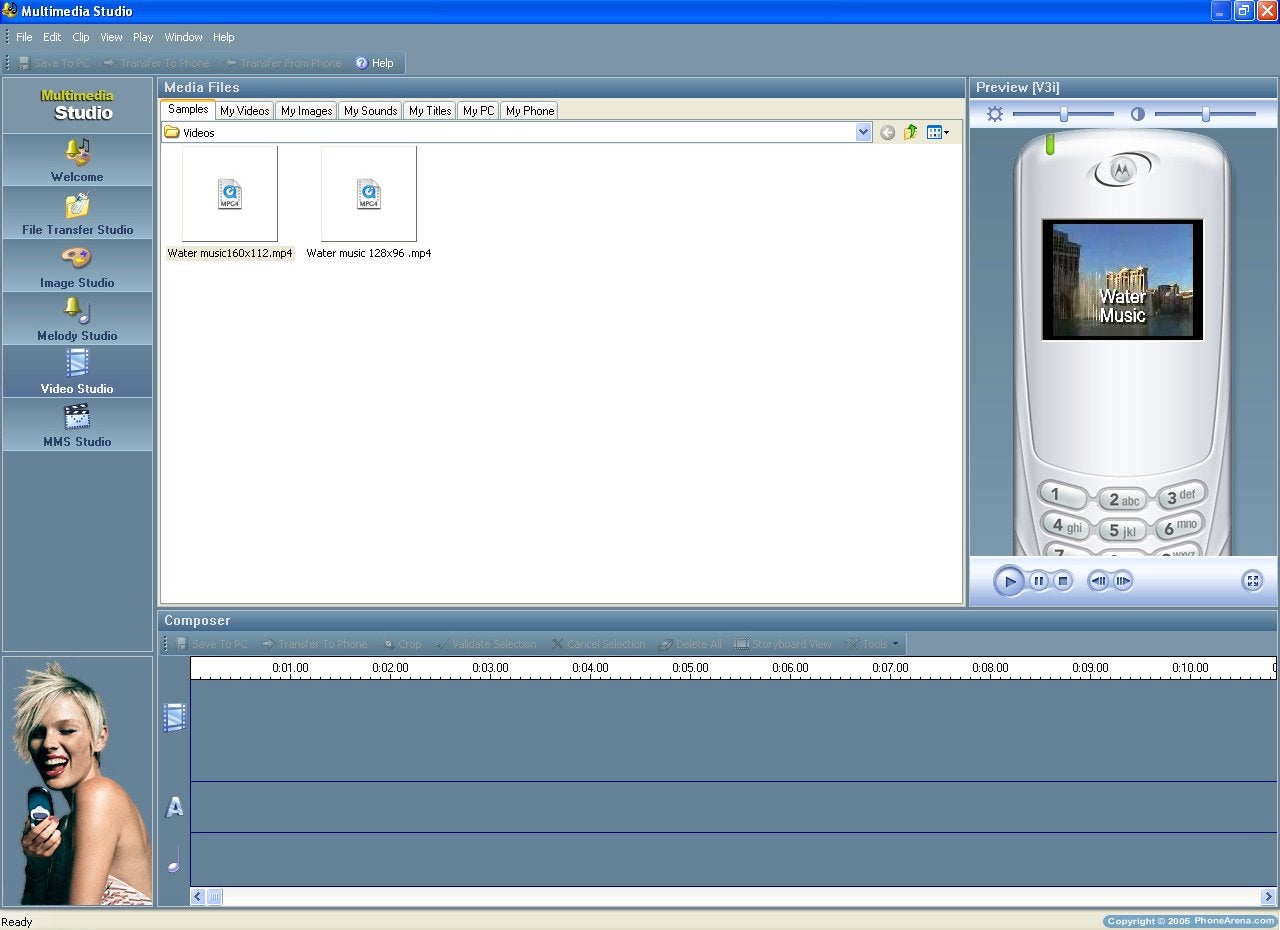
Task: Click Composer Transfer To Phone button
Action: click(x=315, y=644)
